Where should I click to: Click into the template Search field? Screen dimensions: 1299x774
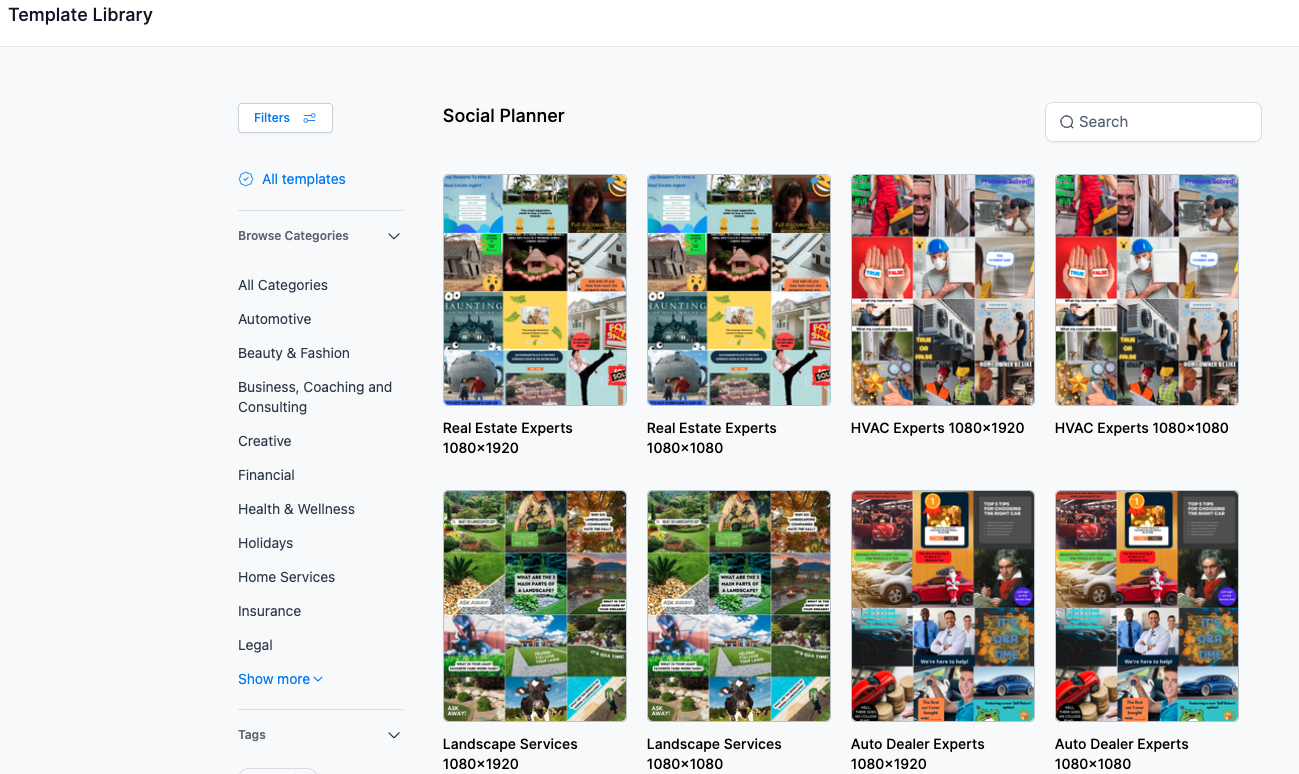coord(1153,122)
